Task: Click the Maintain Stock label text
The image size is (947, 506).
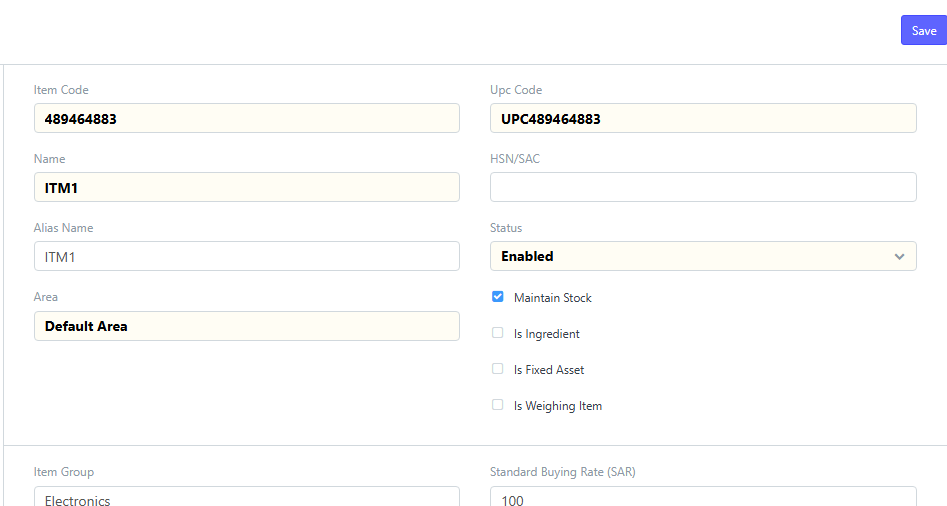Action: (553, 298)
